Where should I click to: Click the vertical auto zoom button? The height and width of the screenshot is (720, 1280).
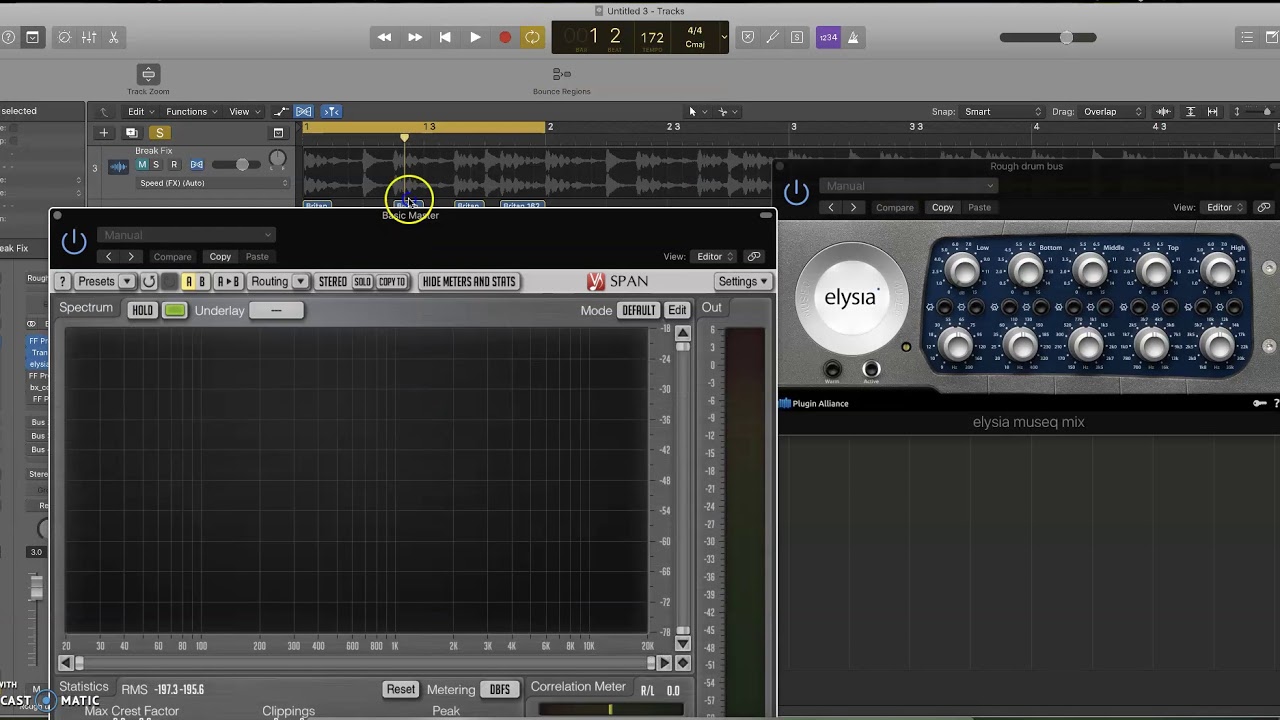point(1190,111)
